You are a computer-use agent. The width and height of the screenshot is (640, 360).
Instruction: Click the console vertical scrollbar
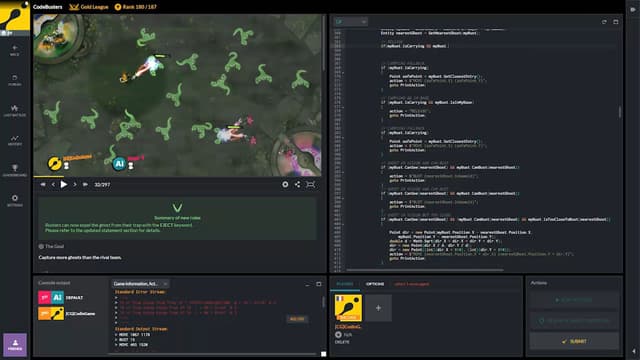click(x=323, y=302)
